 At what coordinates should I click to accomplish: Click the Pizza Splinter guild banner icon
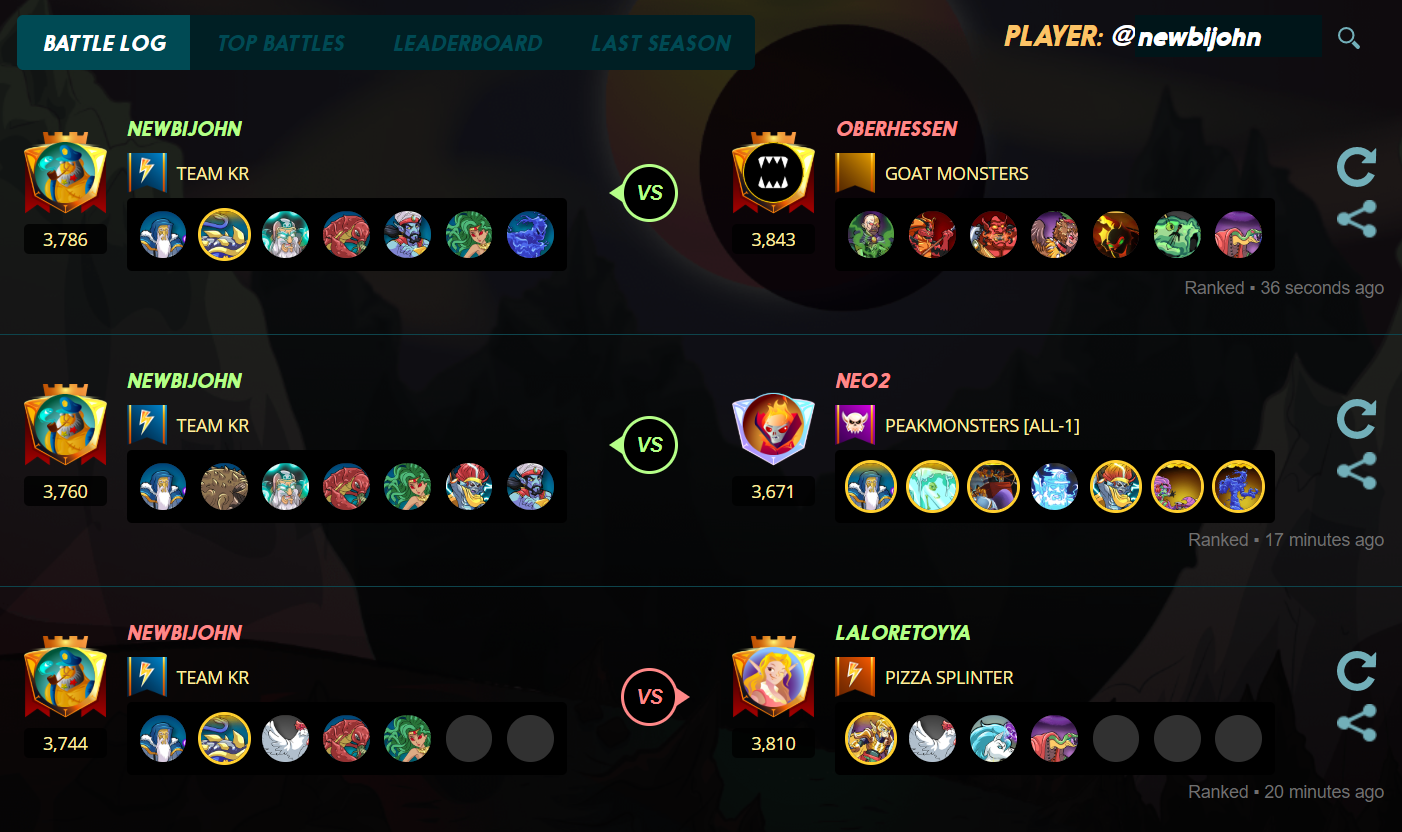[855, 677]
